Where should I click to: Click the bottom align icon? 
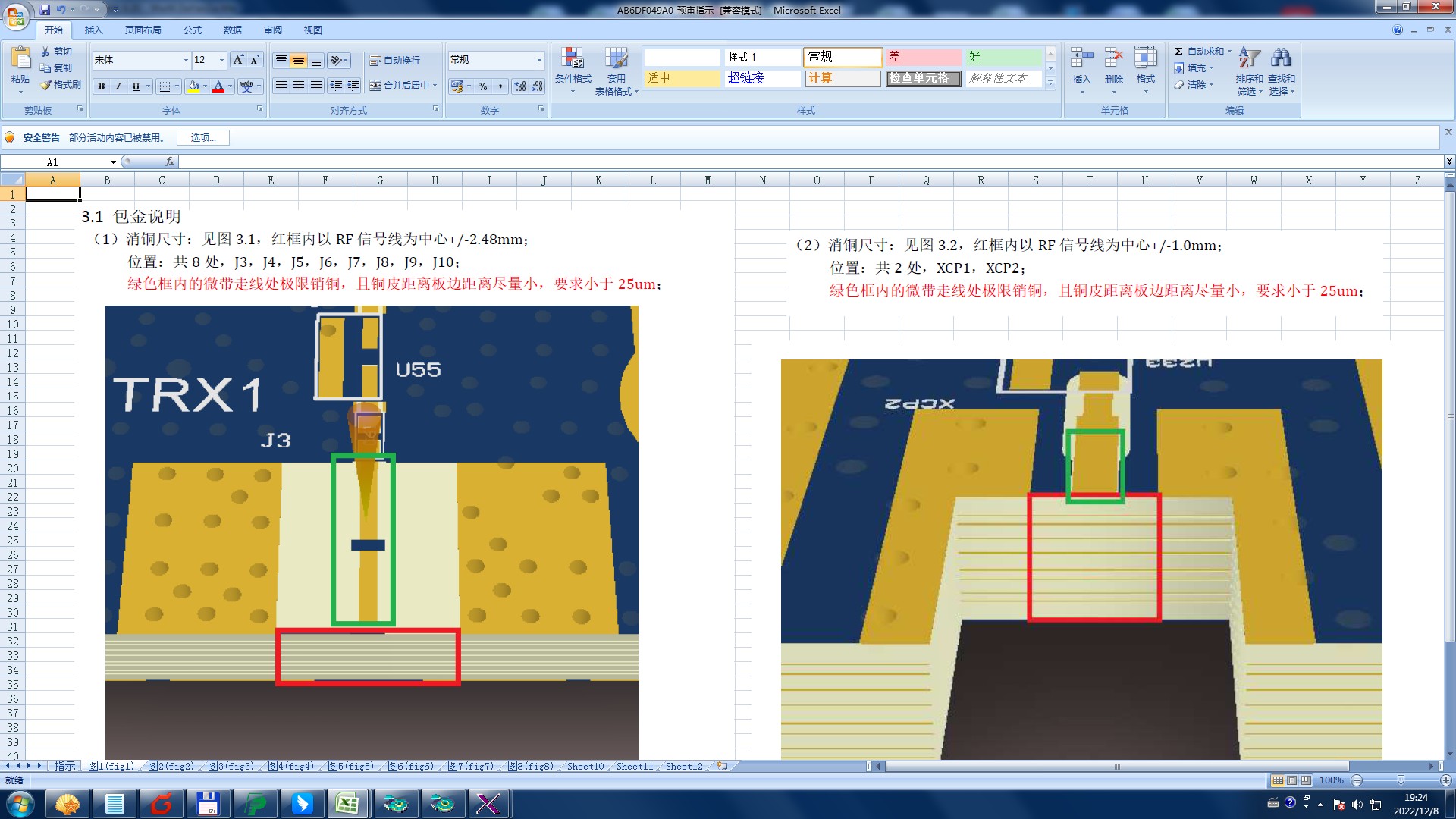coord(316,60)
